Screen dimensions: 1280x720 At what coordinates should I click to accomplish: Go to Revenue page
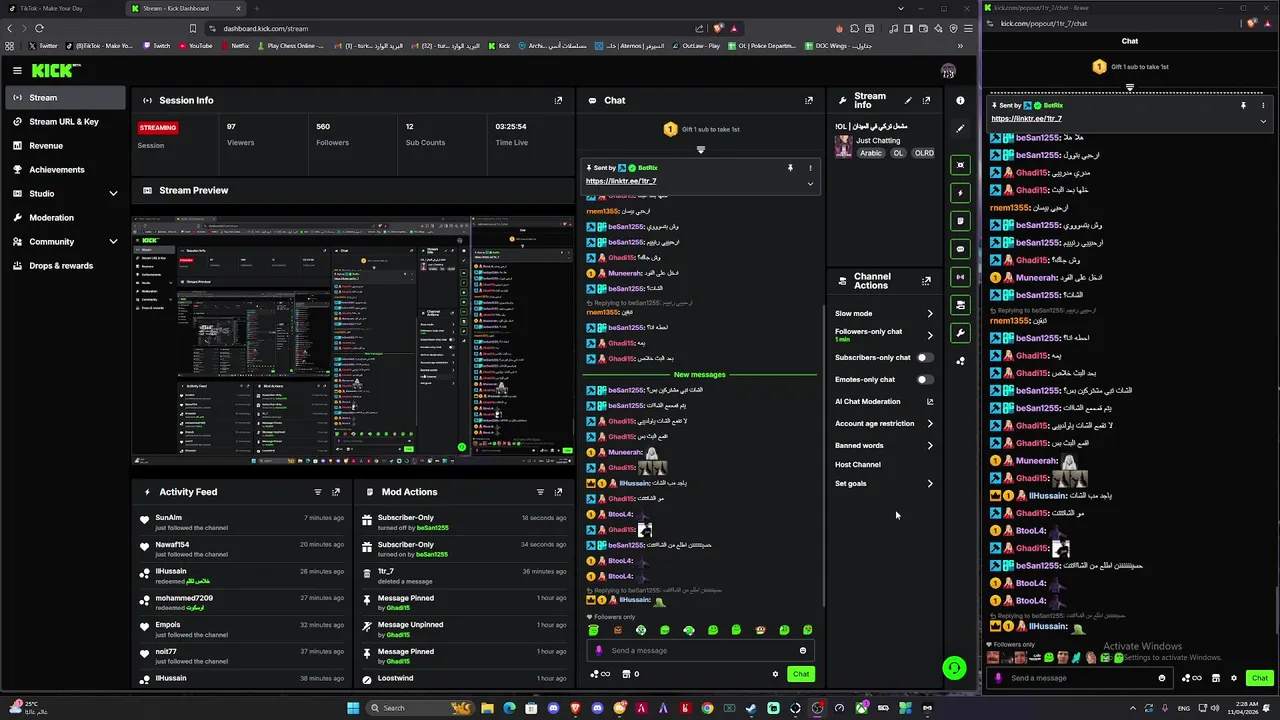click(x=65, y=146)
